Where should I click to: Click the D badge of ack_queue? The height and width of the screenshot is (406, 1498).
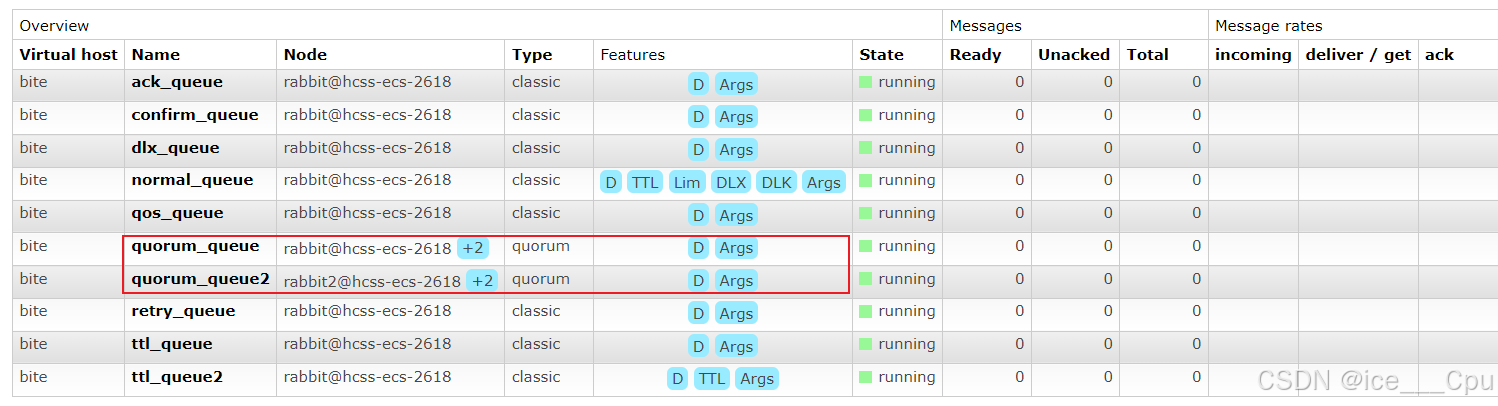pos(698,84)
